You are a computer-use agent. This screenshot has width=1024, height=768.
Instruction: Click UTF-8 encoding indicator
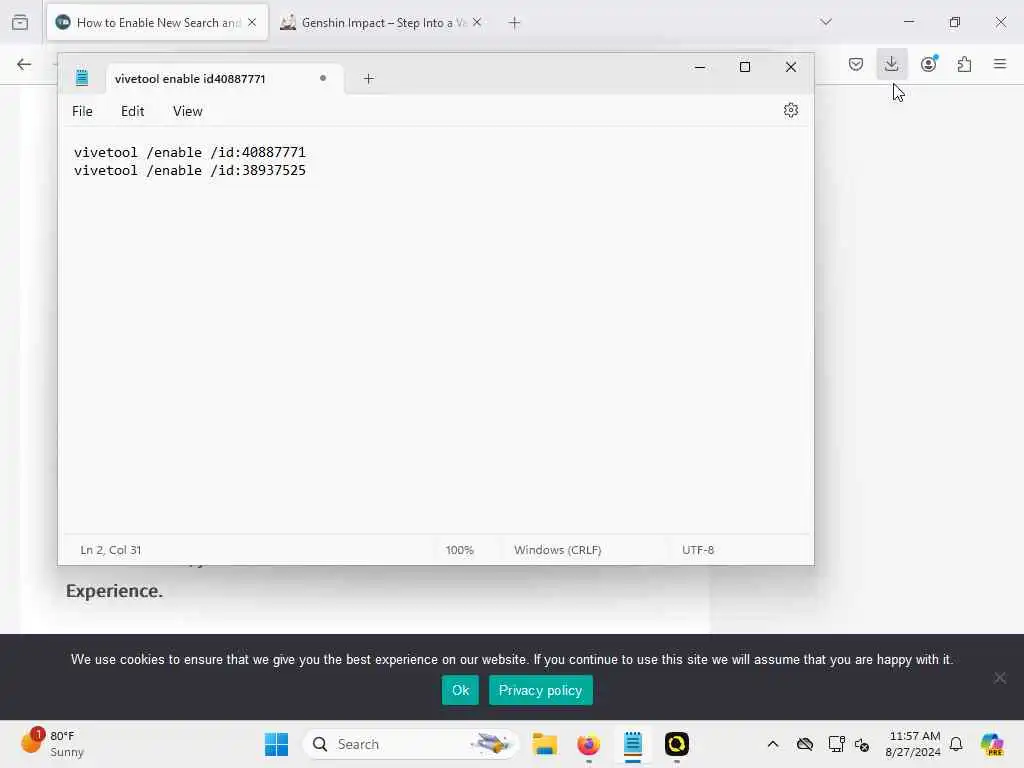697,550
